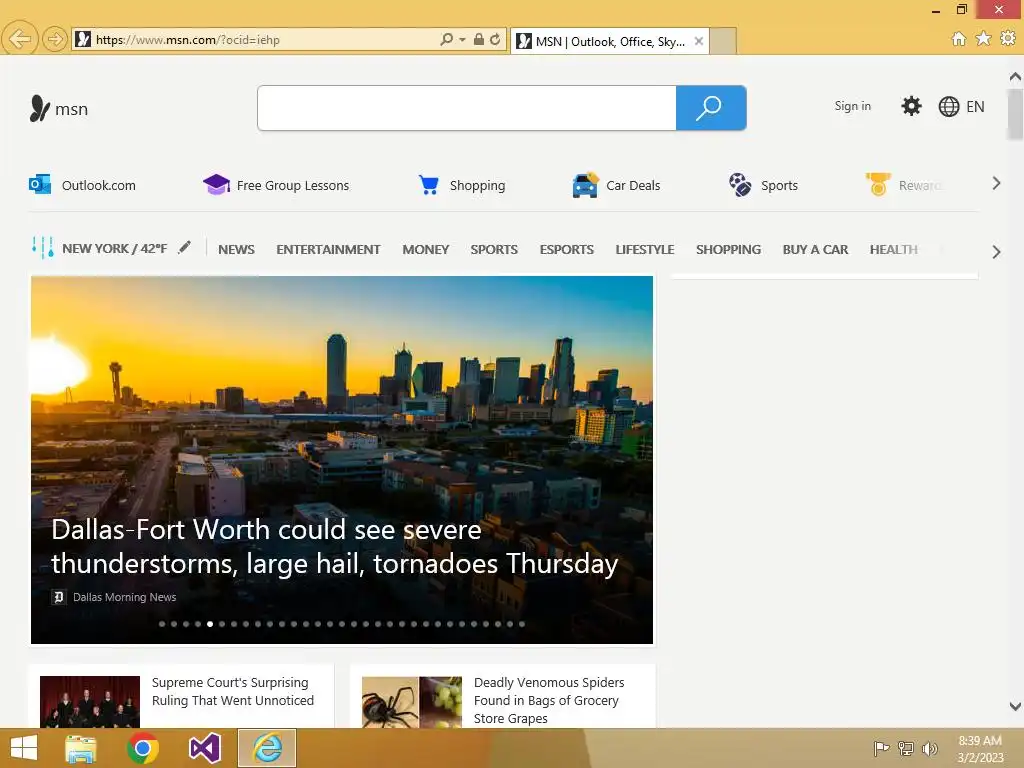Open the SPORTS category in navigation bar
Screen dimensions: 1024x768
coord(494,249)
